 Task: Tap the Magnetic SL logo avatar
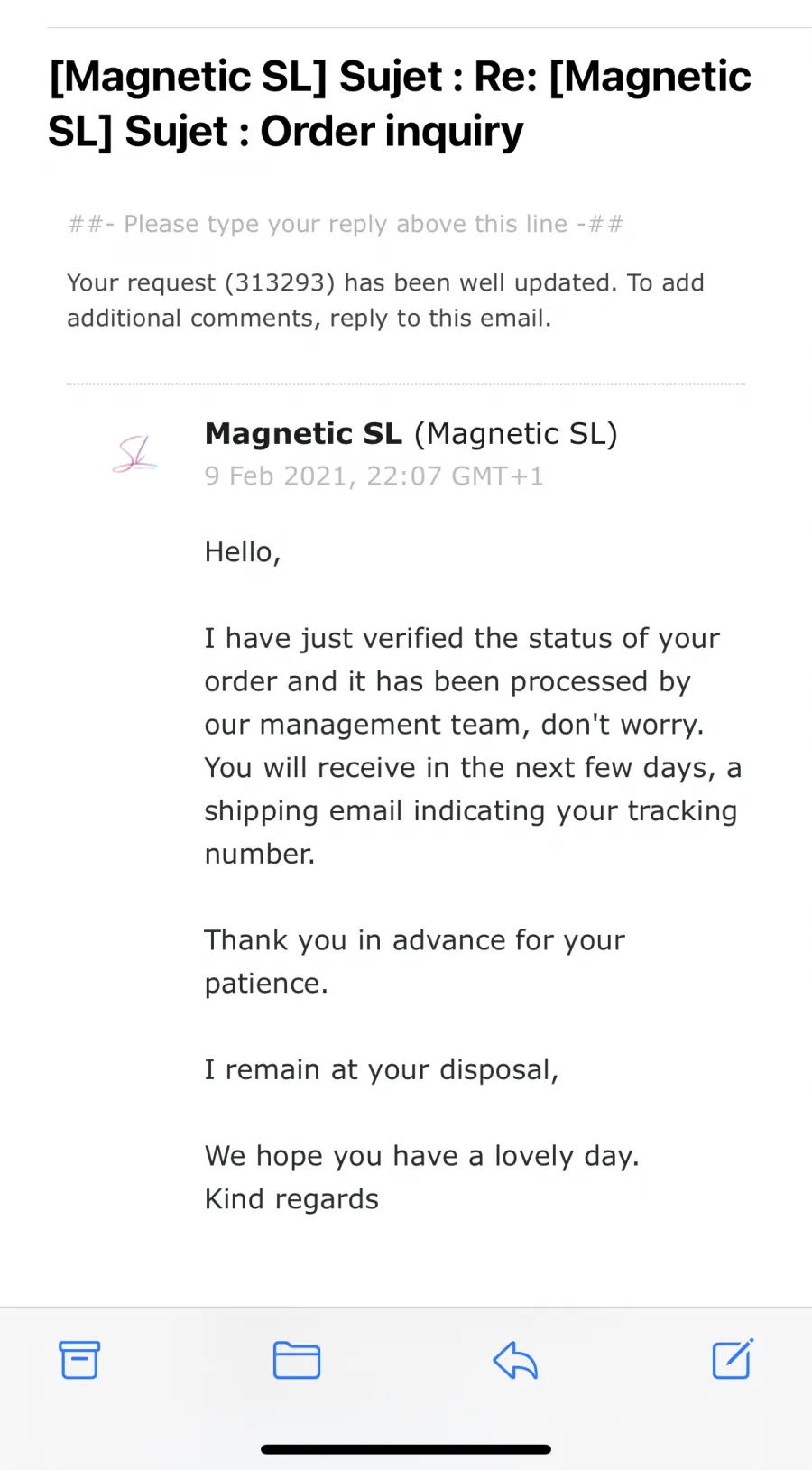135,454
